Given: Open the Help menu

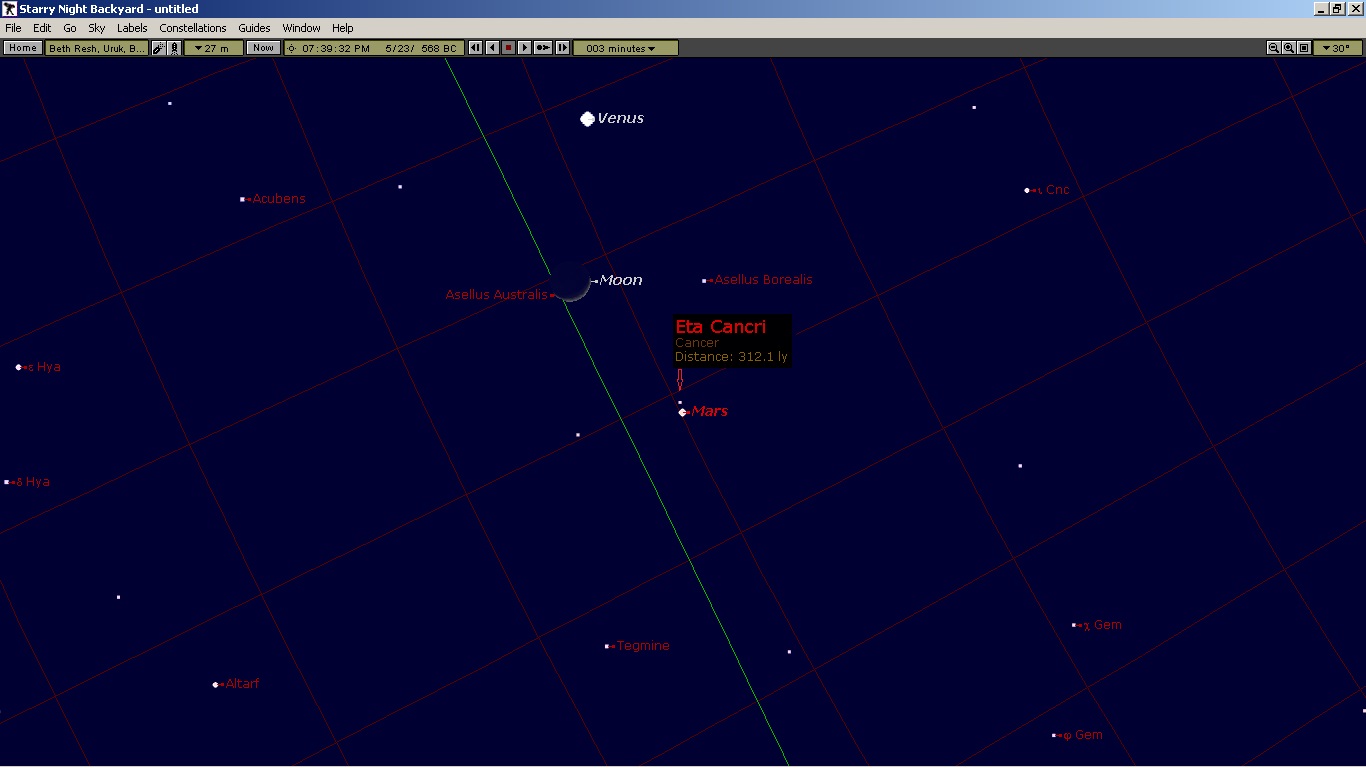Looking at the screenshot, I should pyautogui.click(x=343, y=28).
